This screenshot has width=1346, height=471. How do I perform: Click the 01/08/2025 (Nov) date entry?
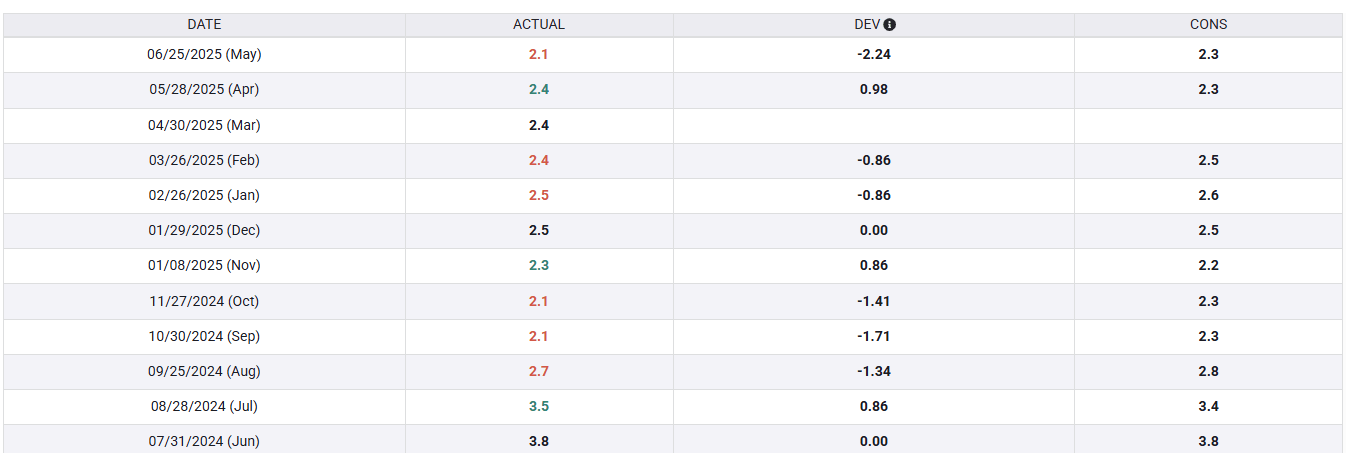point(204,265)
